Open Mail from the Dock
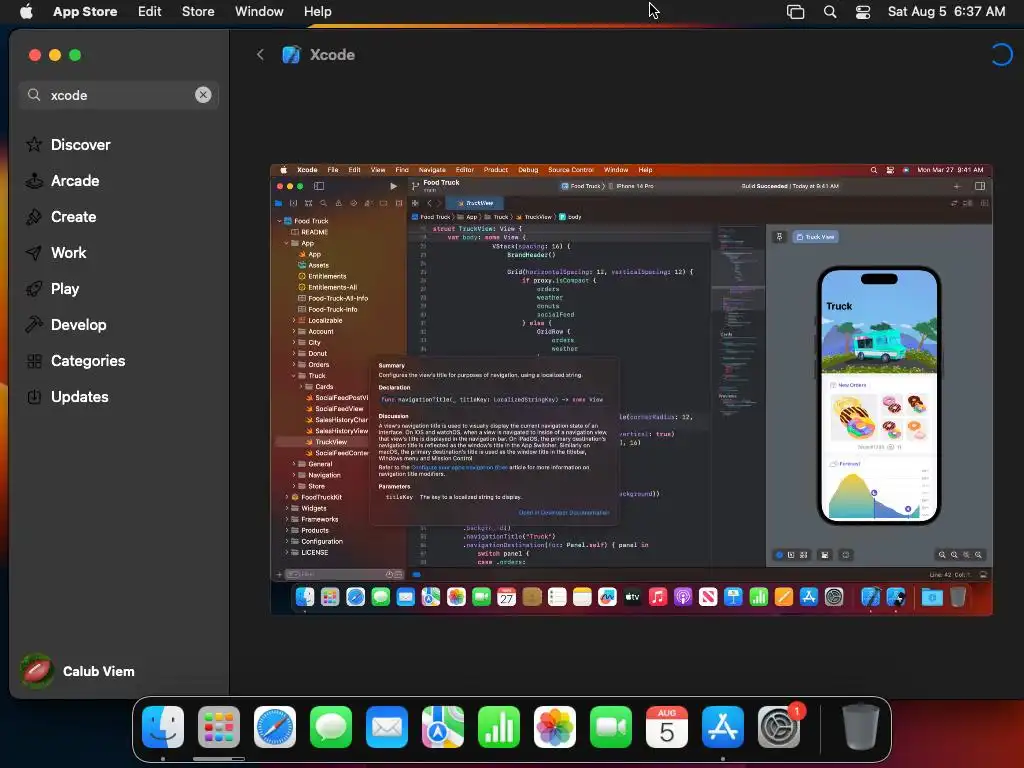Screen dimensions: 1024x768 pyautogui.click(x=387, y=726)
